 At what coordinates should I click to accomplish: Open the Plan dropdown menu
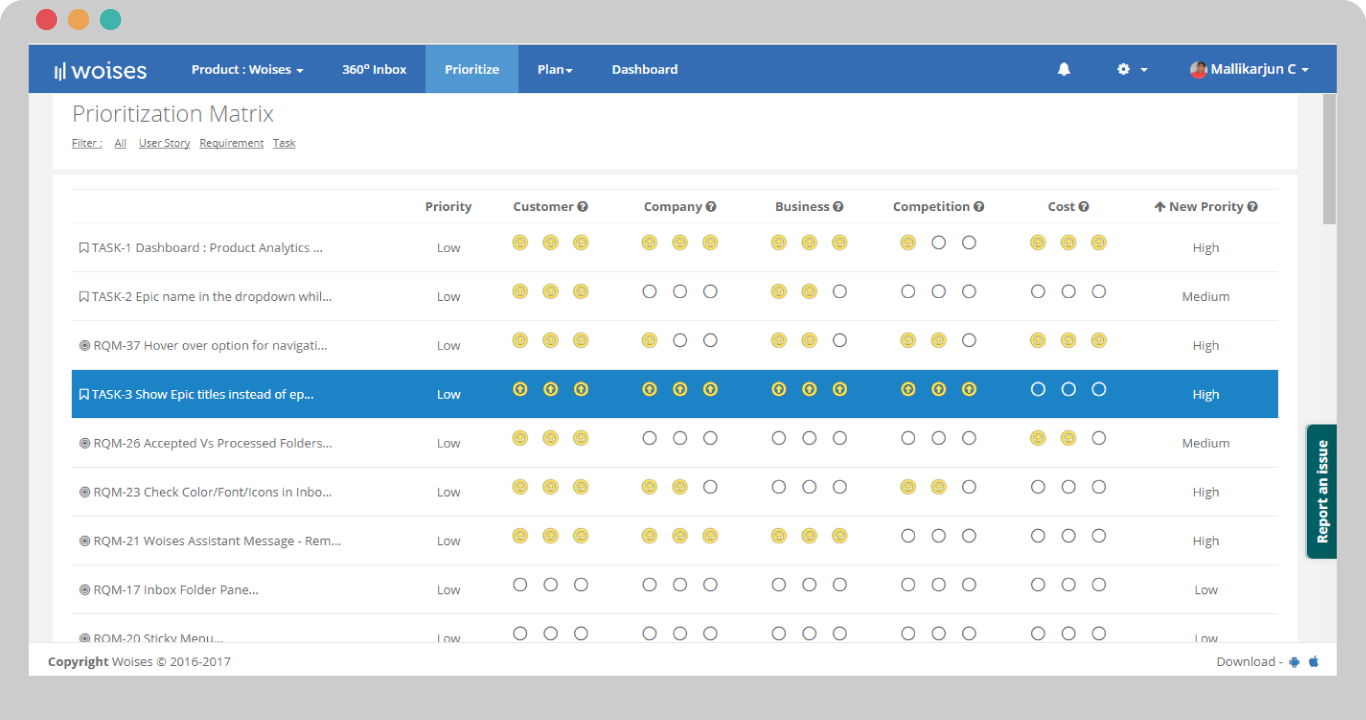point(555,69)
